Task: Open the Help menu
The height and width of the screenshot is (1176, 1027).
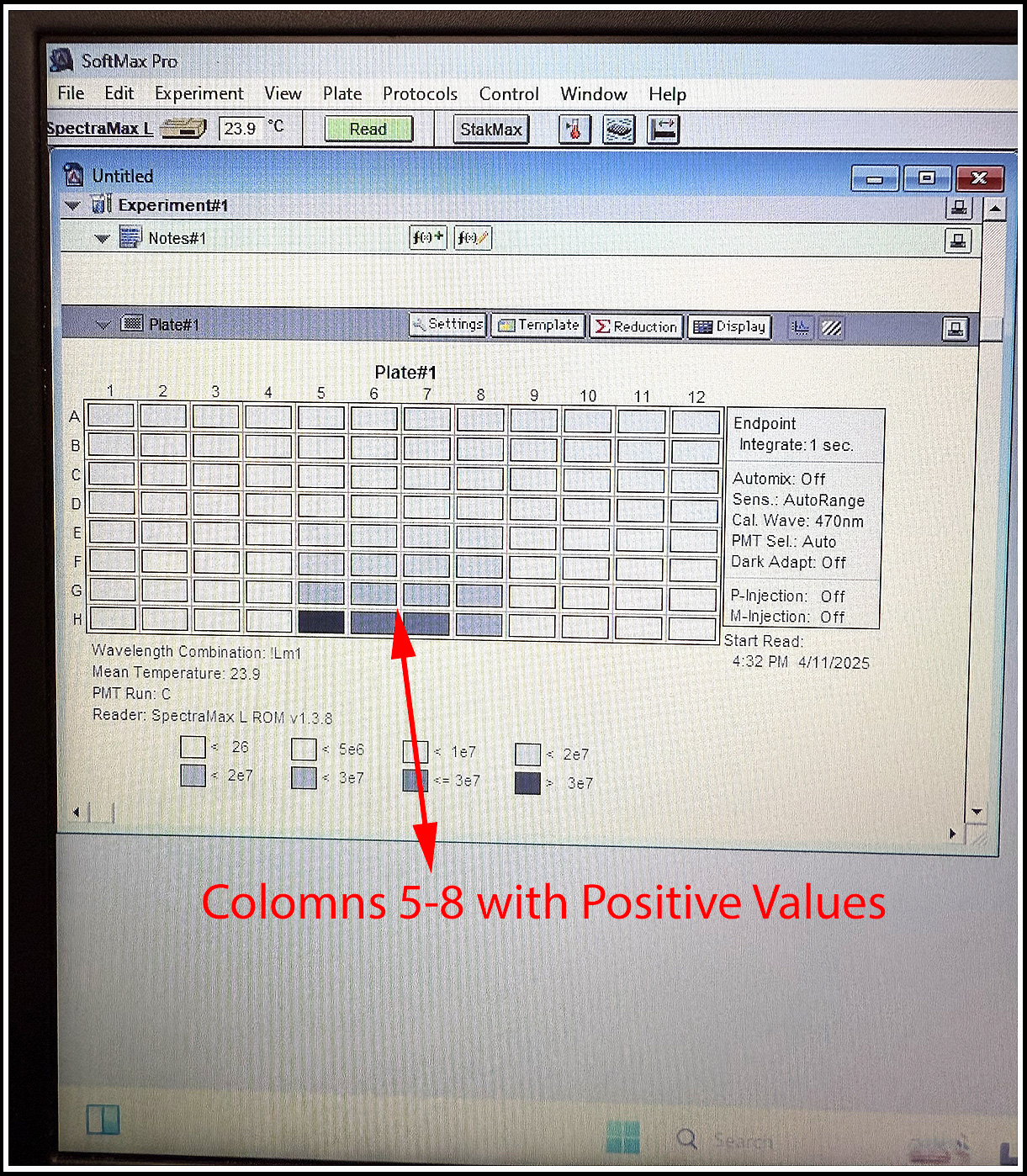Action: 667,94
